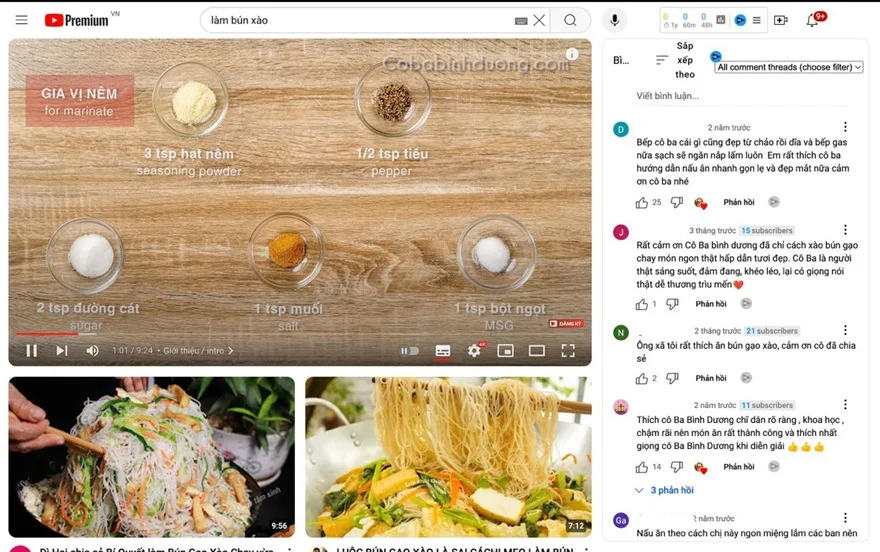880x552 pixels.
Task: Click TubeBuddy reply icon on 'Ông xã tôi' comment
Action: pyautogui.click(x=746, y=378)
